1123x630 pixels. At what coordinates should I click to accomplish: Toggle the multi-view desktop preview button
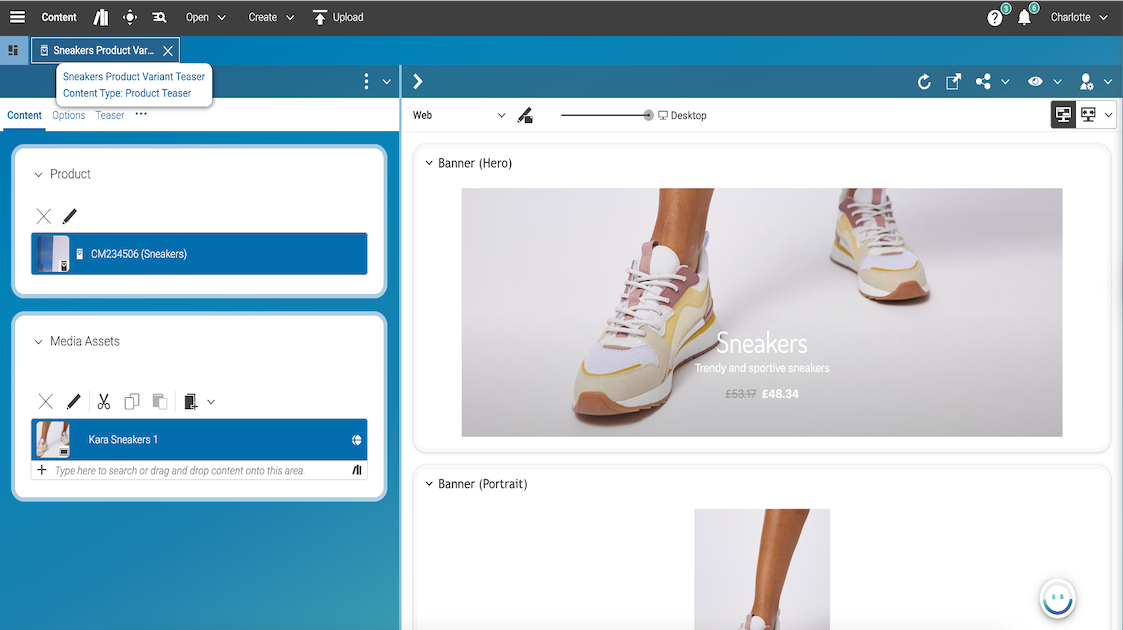(1089, 115)
